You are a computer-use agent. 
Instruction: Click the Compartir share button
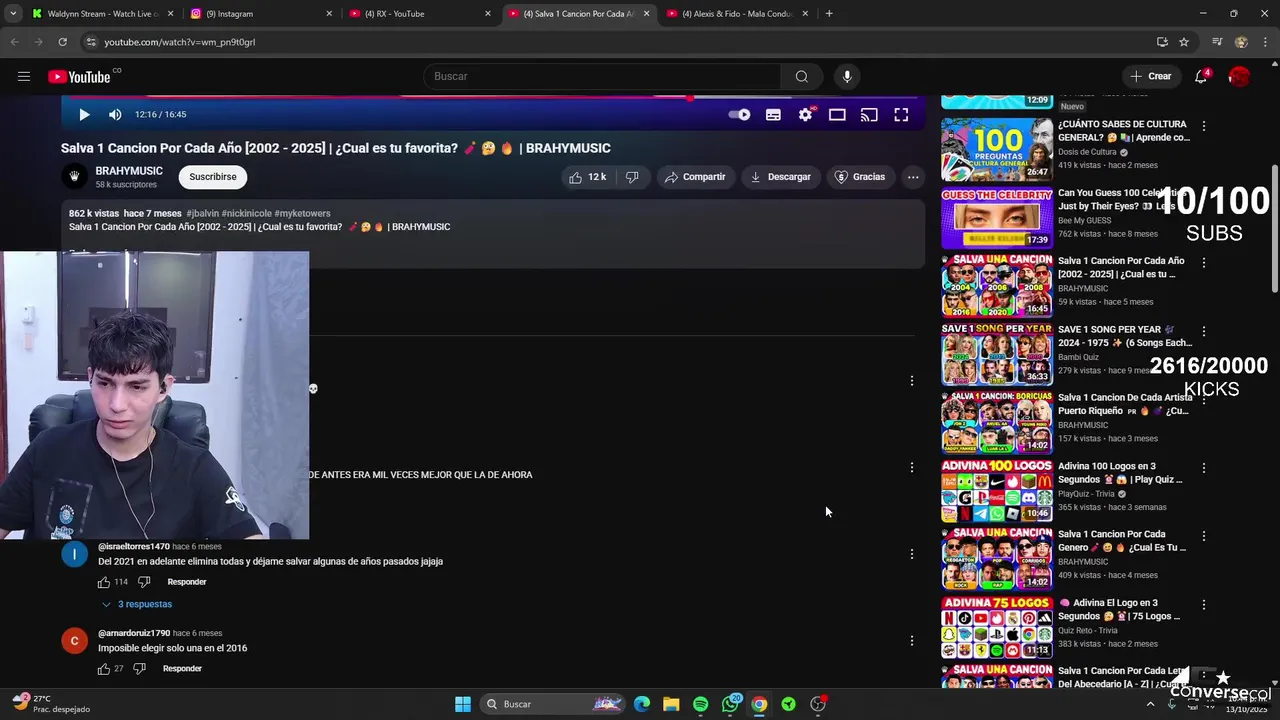(x=695, y=177)
